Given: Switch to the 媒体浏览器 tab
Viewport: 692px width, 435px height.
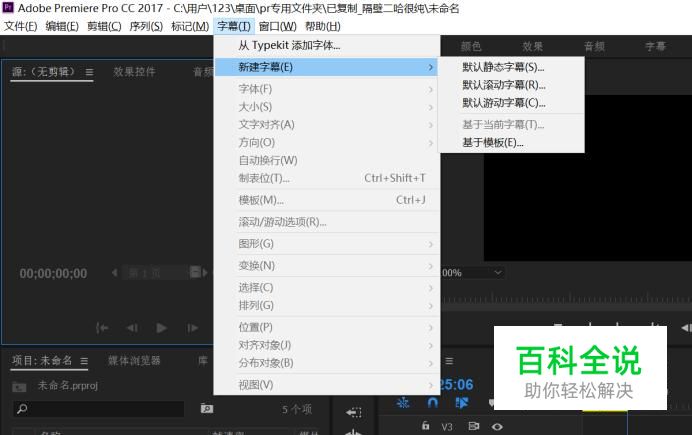Looking at the screenshot, I should 134,361.
